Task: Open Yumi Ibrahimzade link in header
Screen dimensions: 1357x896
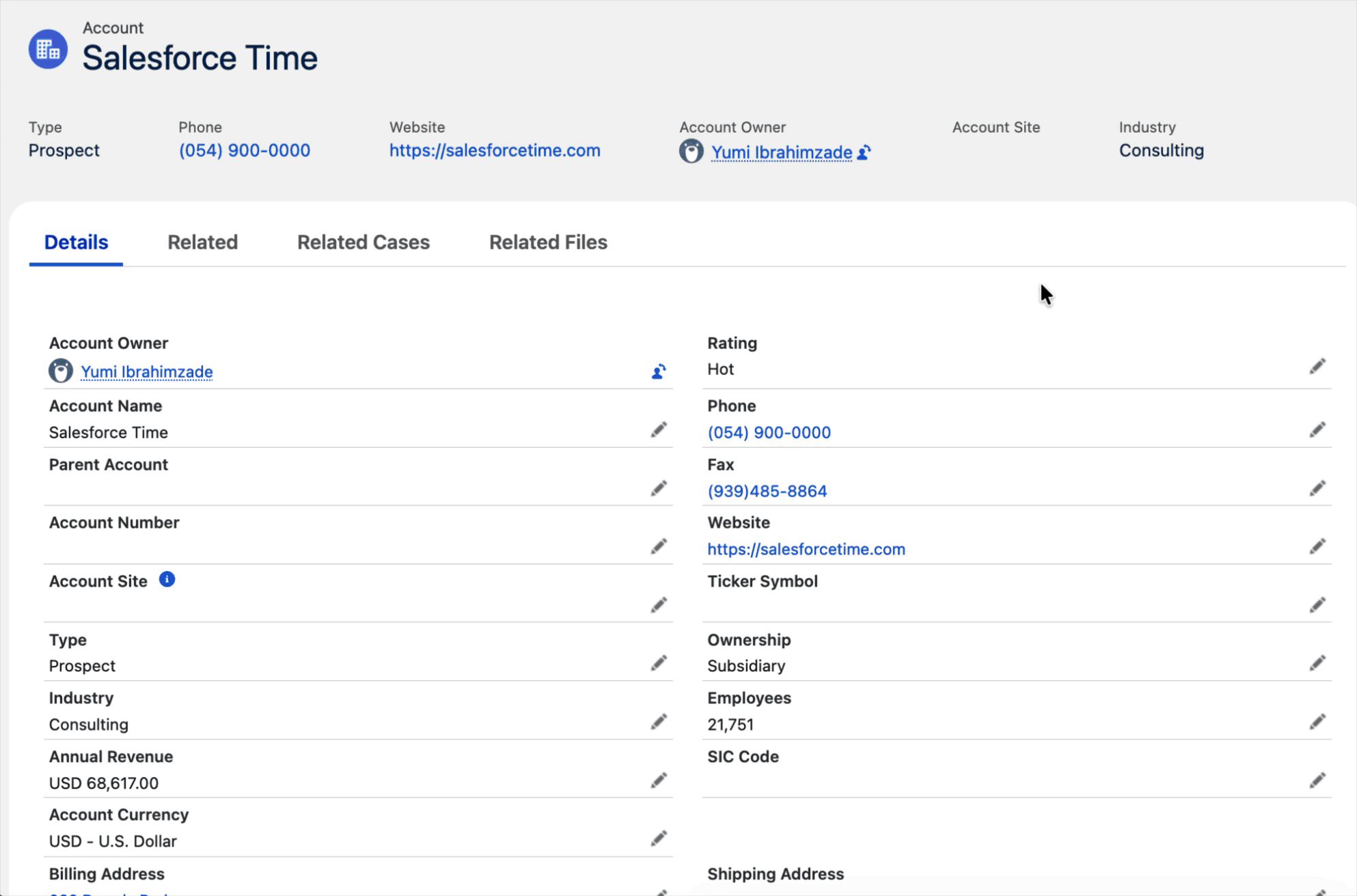Action: (x=781, y=152)
